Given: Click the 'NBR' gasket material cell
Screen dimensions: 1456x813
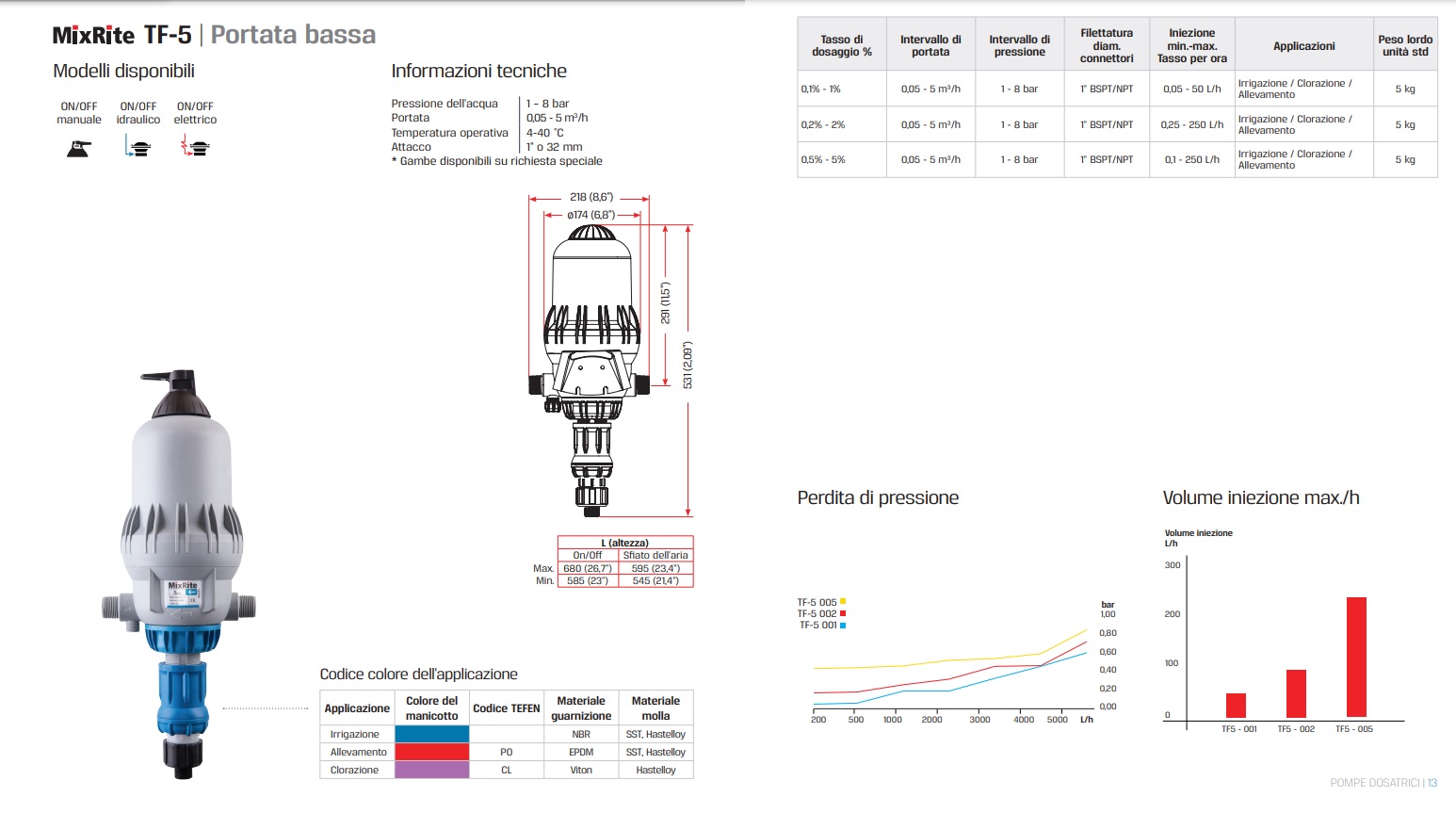Looking at the screenshot, I should coord(581,734).
